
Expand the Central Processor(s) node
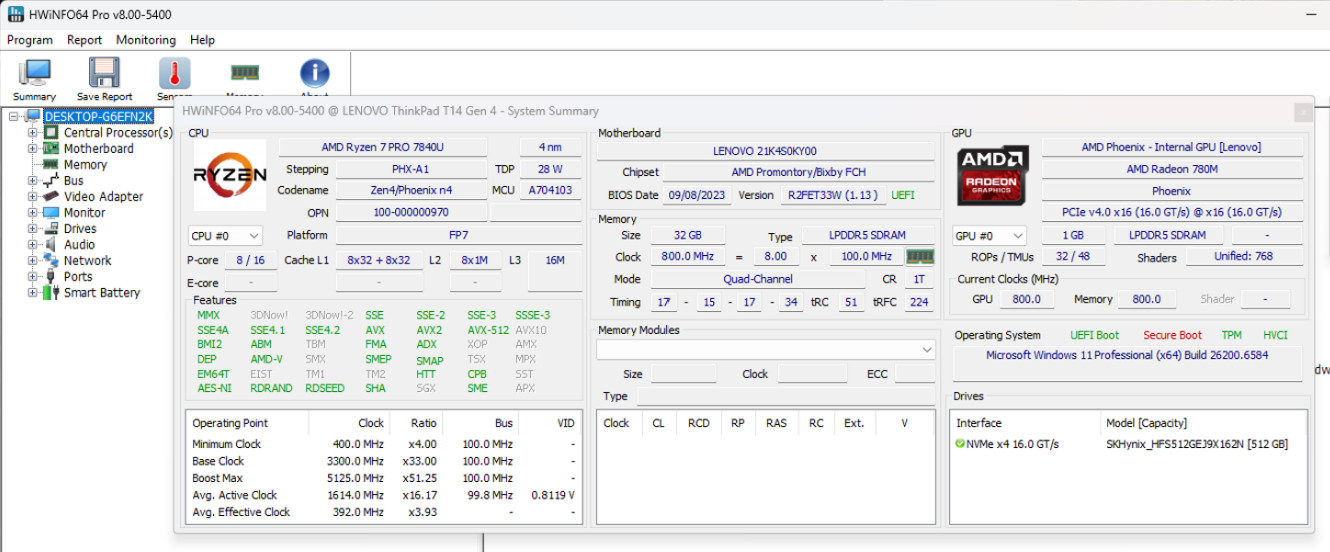point(33,132)
